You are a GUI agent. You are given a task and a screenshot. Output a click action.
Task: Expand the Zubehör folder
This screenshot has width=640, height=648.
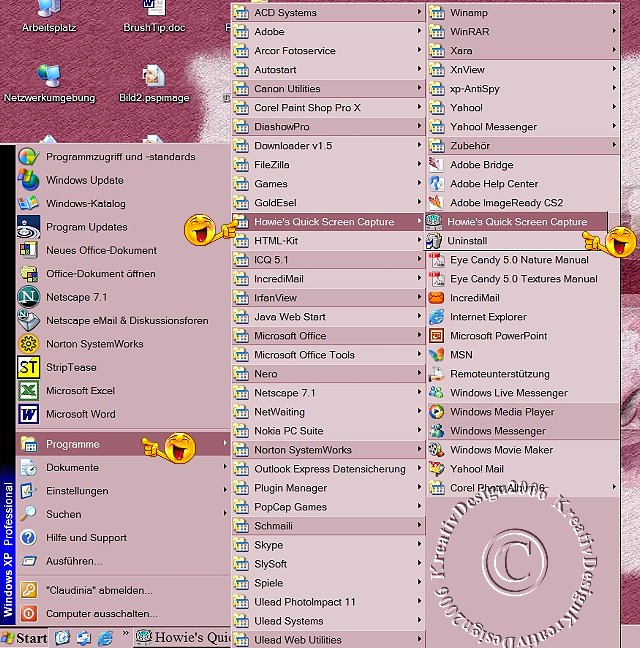point(523,146)
